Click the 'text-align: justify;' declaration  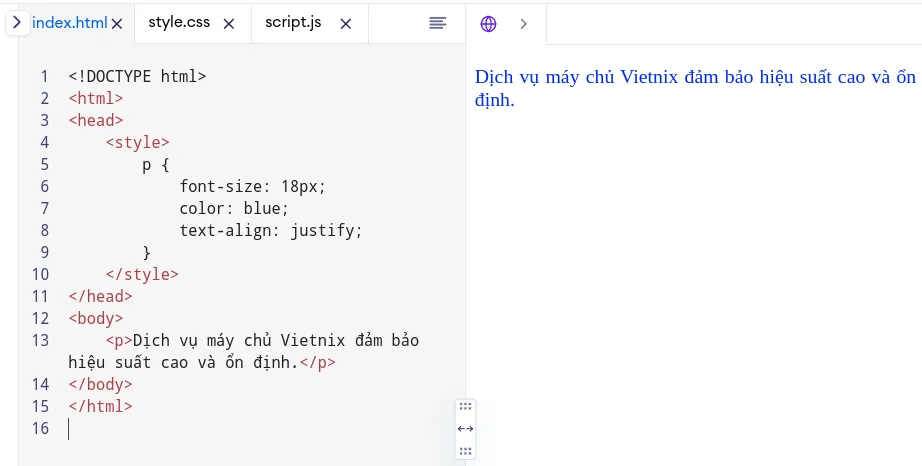tap(271, 230)
